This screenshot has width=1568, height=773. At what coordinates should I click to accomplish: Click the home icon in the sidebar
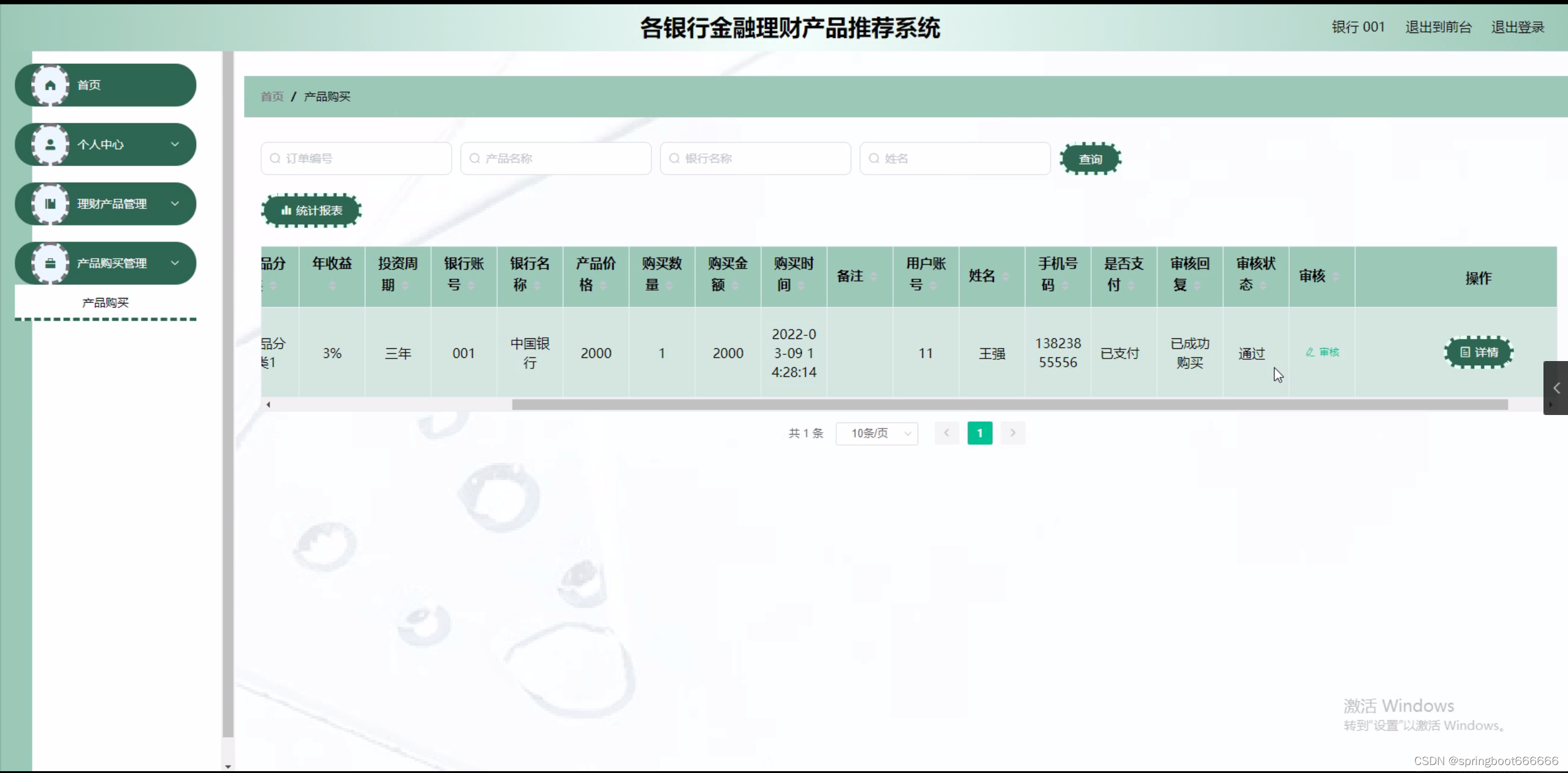50,85
